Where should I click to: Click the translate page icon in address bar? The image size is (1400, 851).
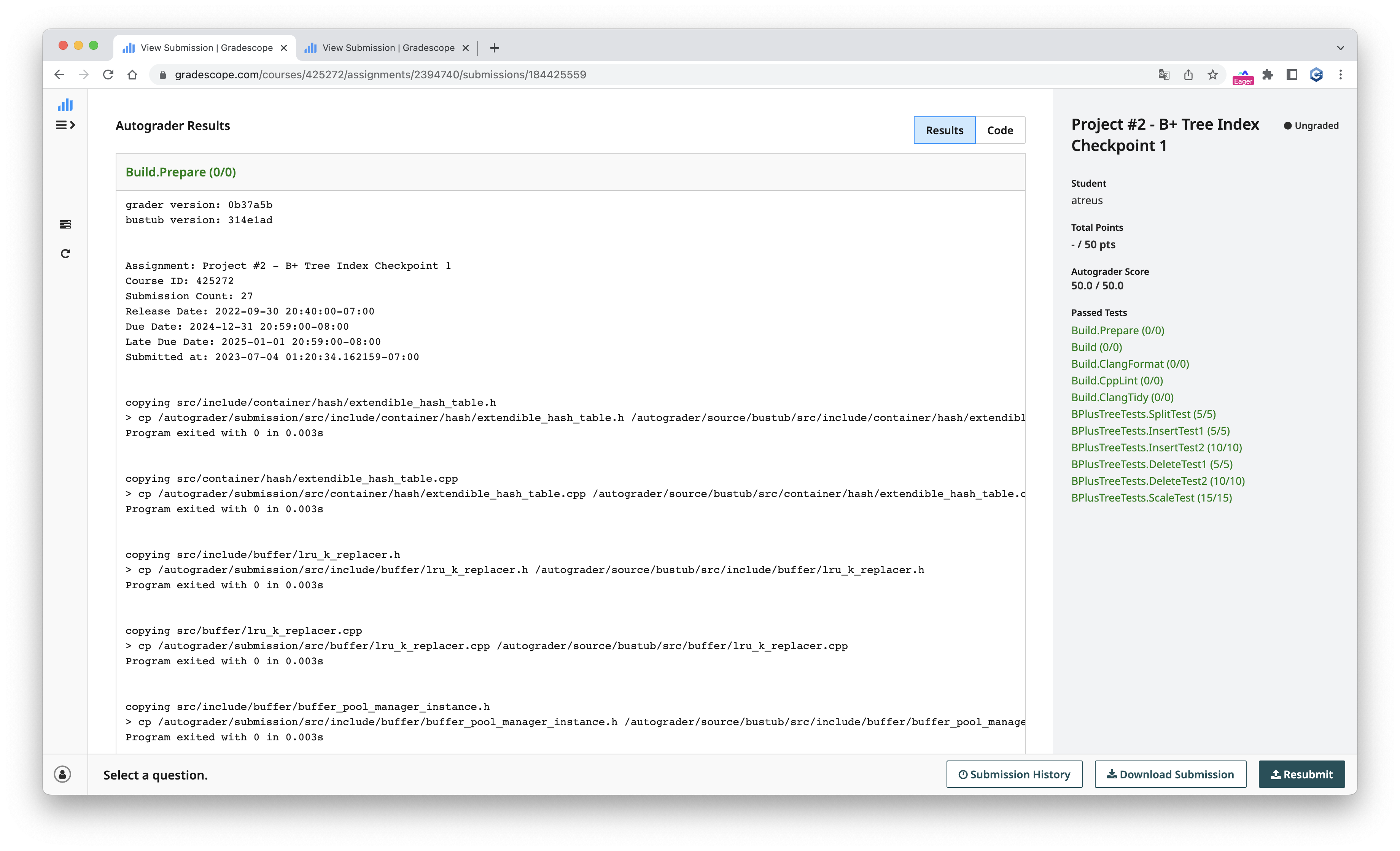point(1164,75)
